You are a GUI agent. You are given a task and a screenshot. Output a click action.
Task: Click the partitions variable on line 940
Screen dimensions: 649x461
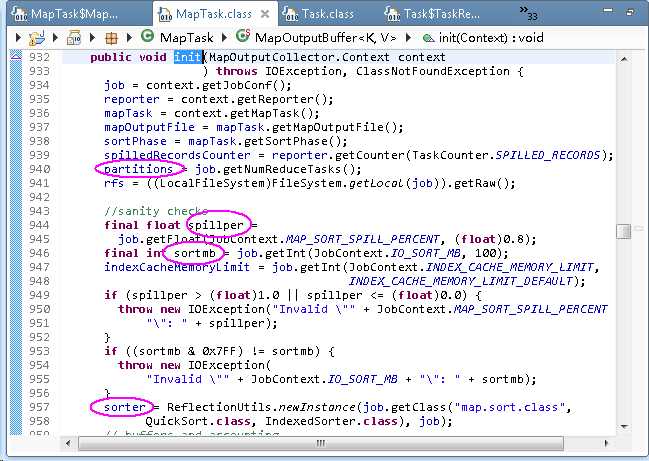138,169
